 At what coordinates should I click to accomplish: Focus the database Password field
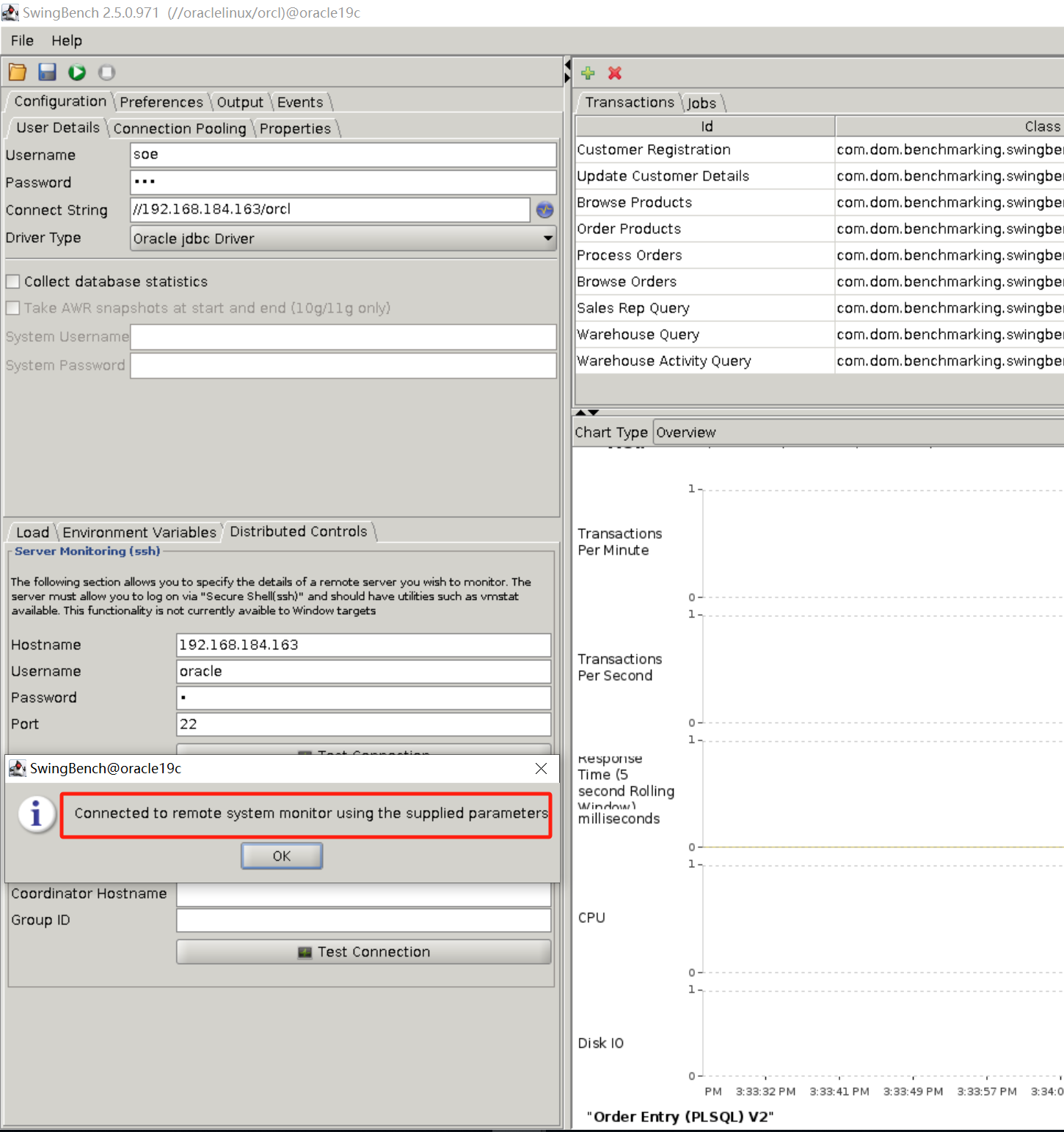(343, 182)
